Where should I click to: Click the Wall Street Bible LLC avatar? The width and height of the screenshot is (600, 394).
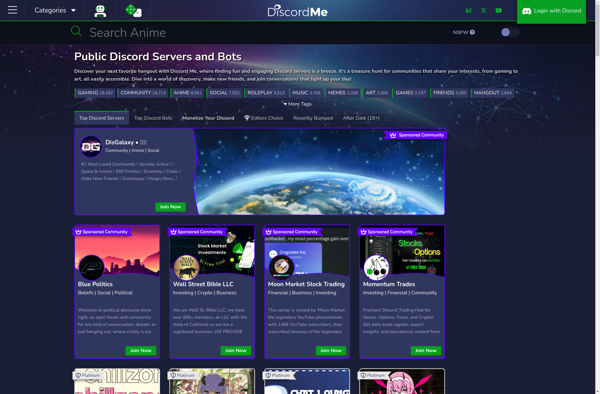click(186, 267)
